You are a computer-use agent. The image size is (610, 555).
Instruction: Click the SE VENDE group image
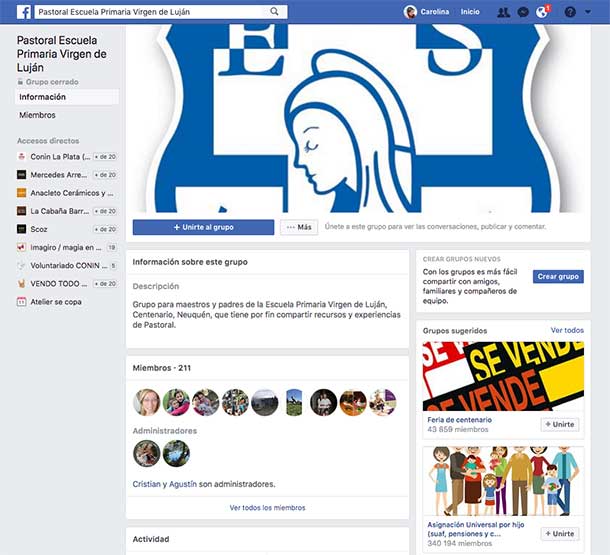point(503,376)
